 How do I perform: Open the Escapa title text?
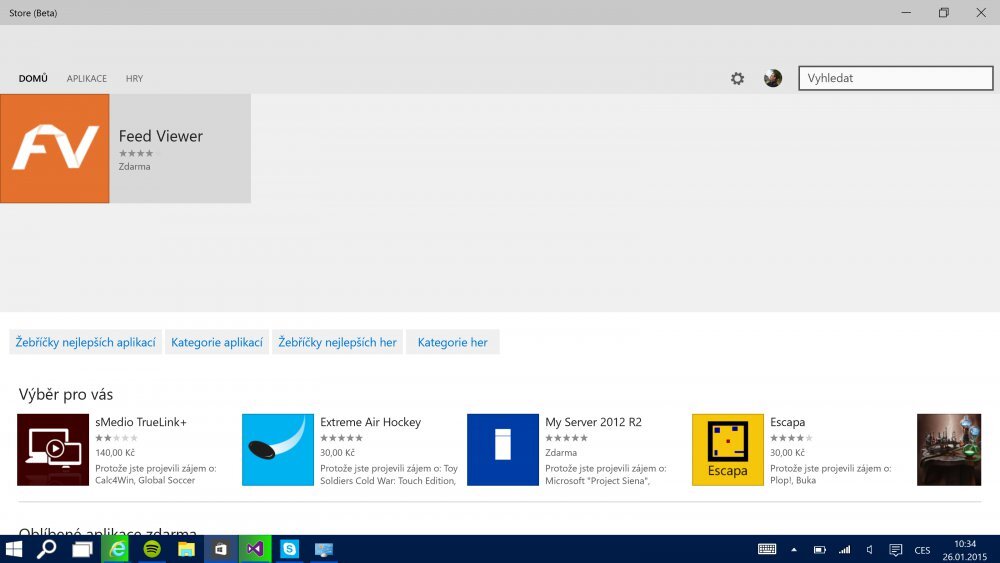pyautogui.click(x=788, y=422)
